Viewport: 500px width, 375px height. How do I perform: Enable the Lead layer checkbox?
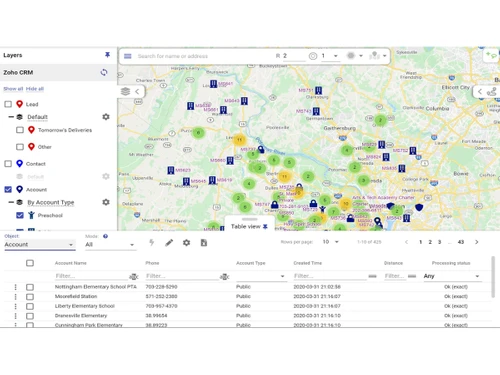pos(8,104)
